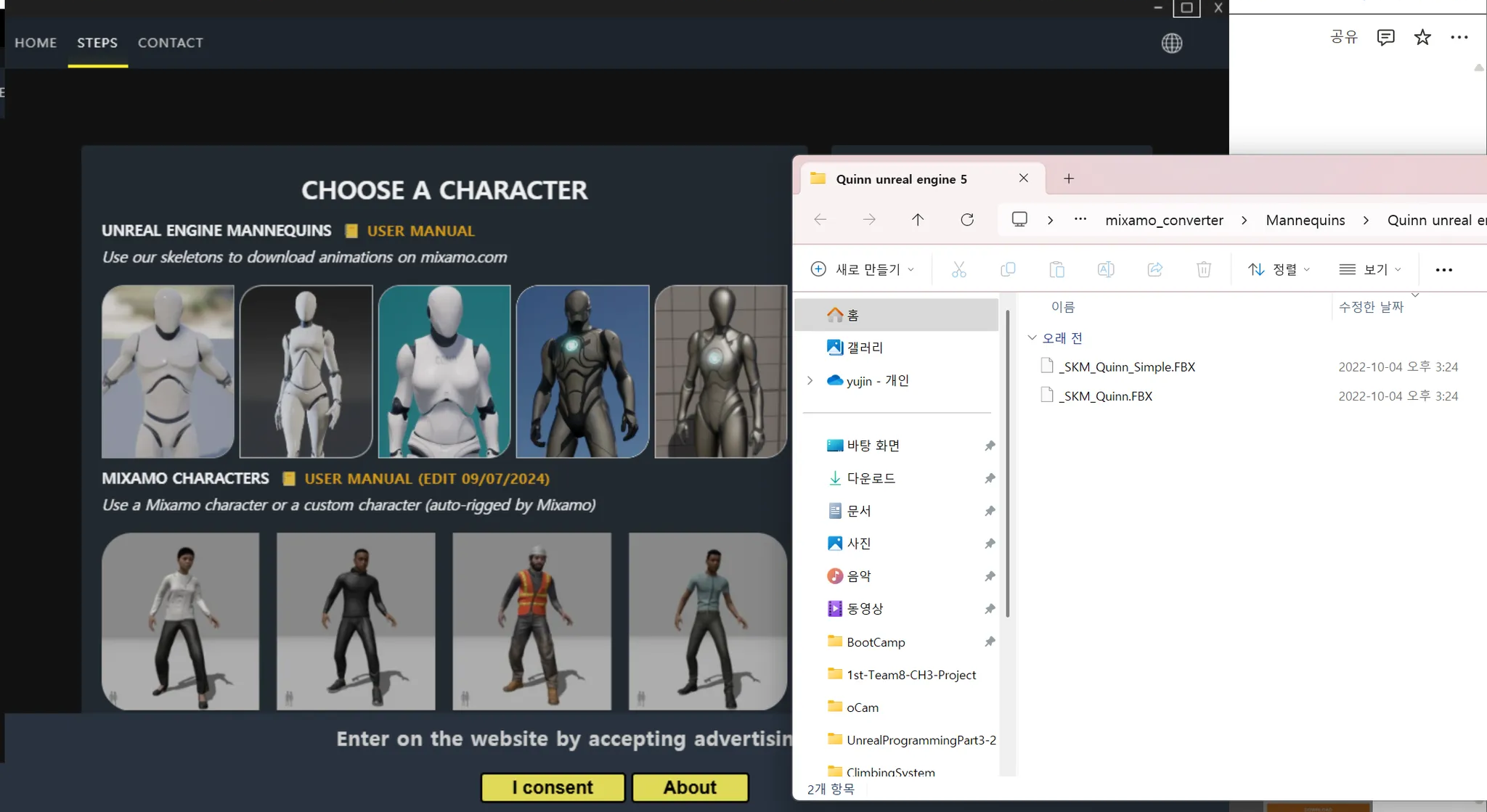The width and height of the screenshot is (1487, 812).
Task: Click the rename icon in Explorer toolbar
Action: point(1105,270)
